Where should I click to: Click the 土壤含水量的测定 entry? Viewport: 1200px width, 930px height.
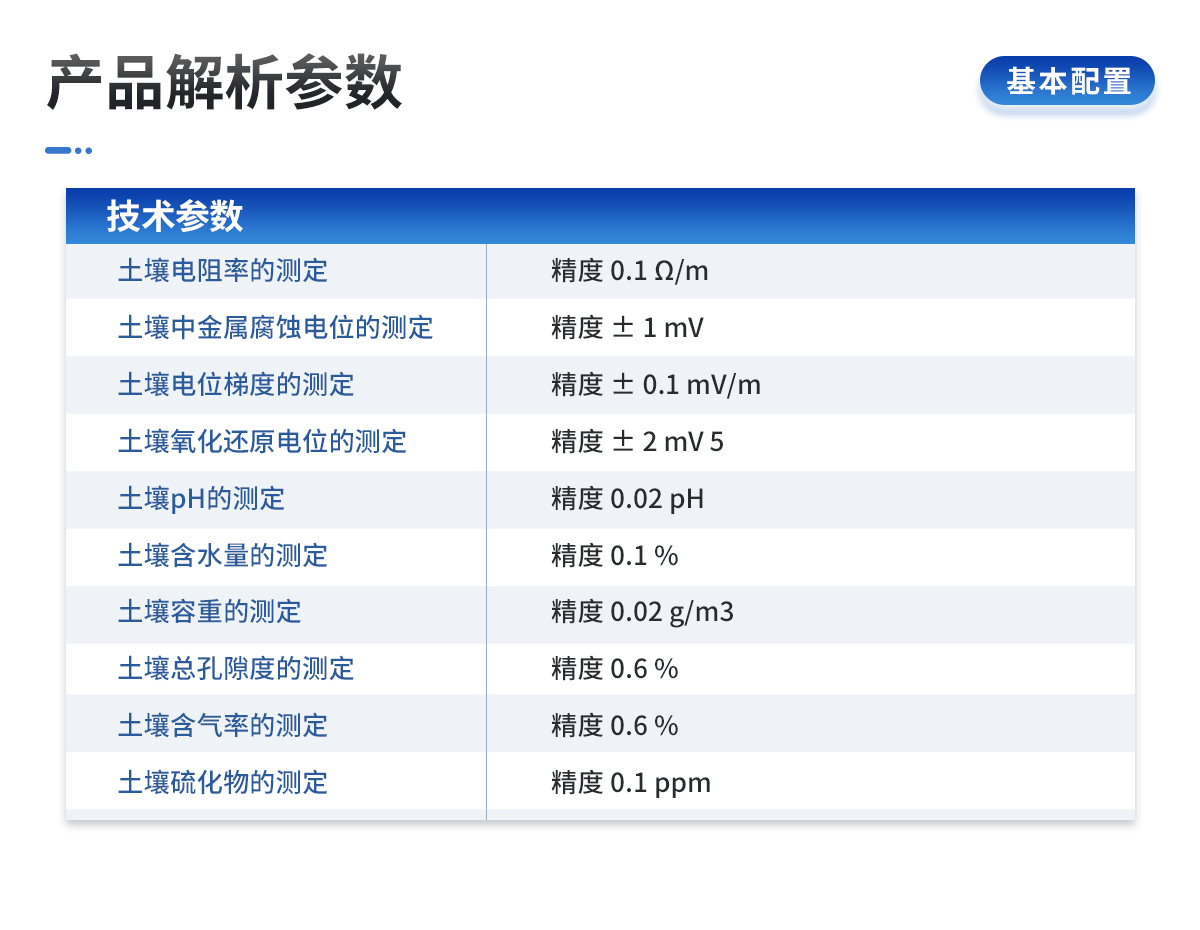click(223, 556)
